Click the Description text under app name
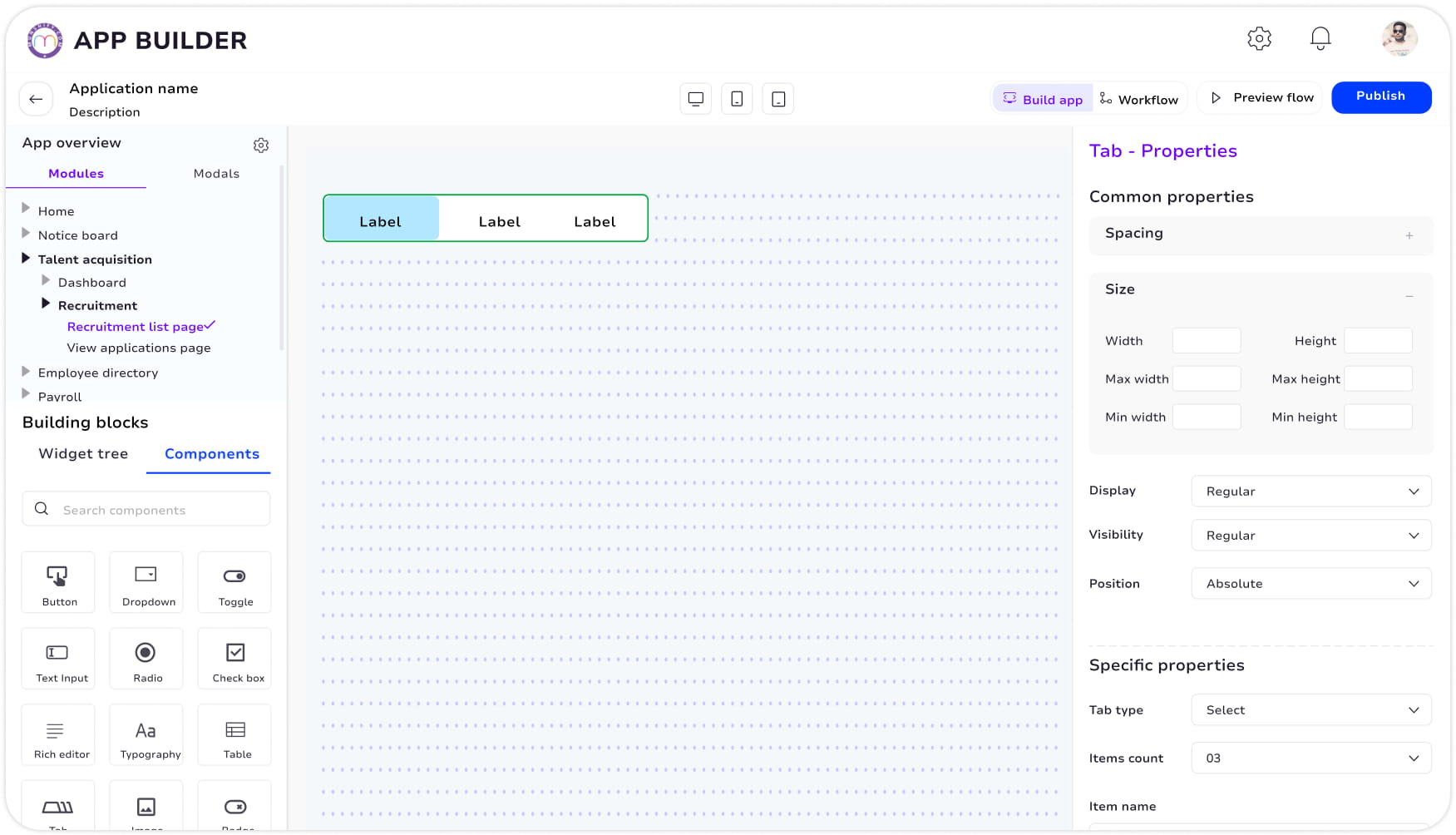The image size is (1456, 835). [105, 112]
